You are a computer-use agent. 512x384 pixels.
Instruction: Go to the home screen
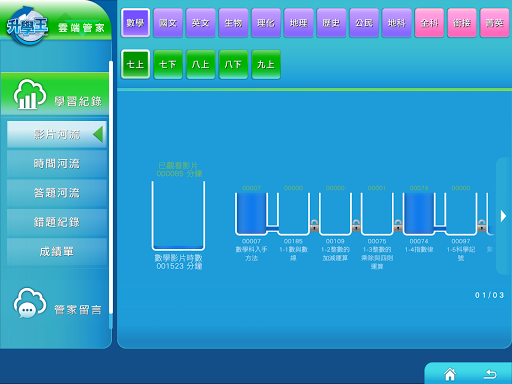[450, 374]
